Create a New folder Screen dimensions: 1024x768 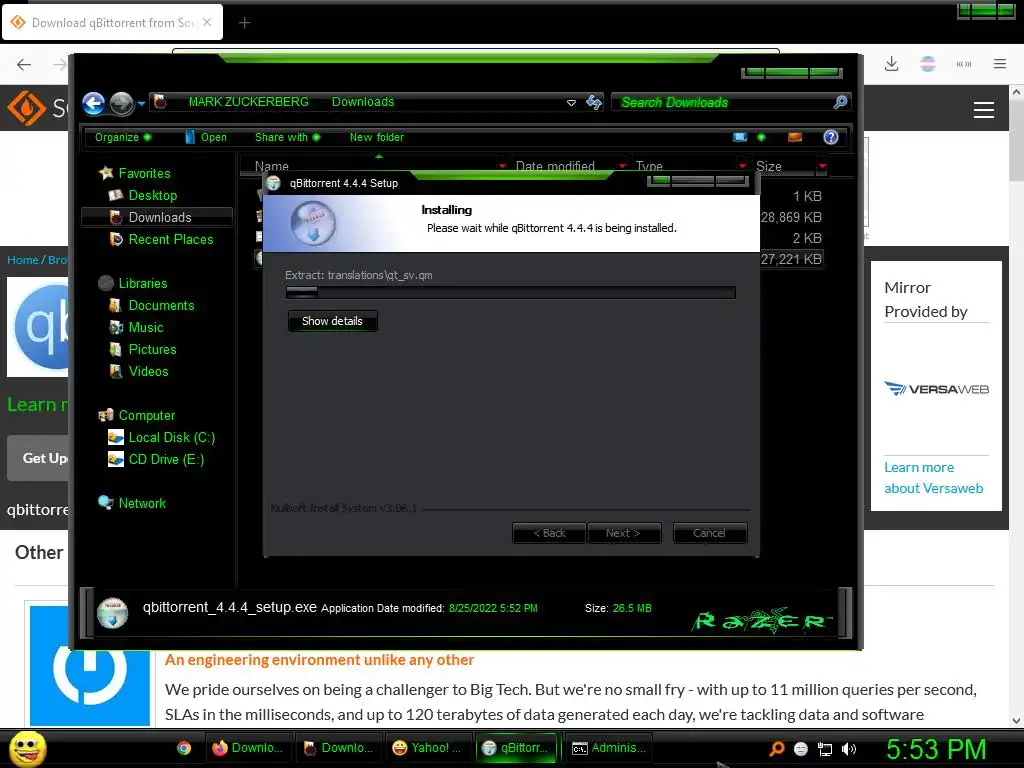[x=377, y=137]
